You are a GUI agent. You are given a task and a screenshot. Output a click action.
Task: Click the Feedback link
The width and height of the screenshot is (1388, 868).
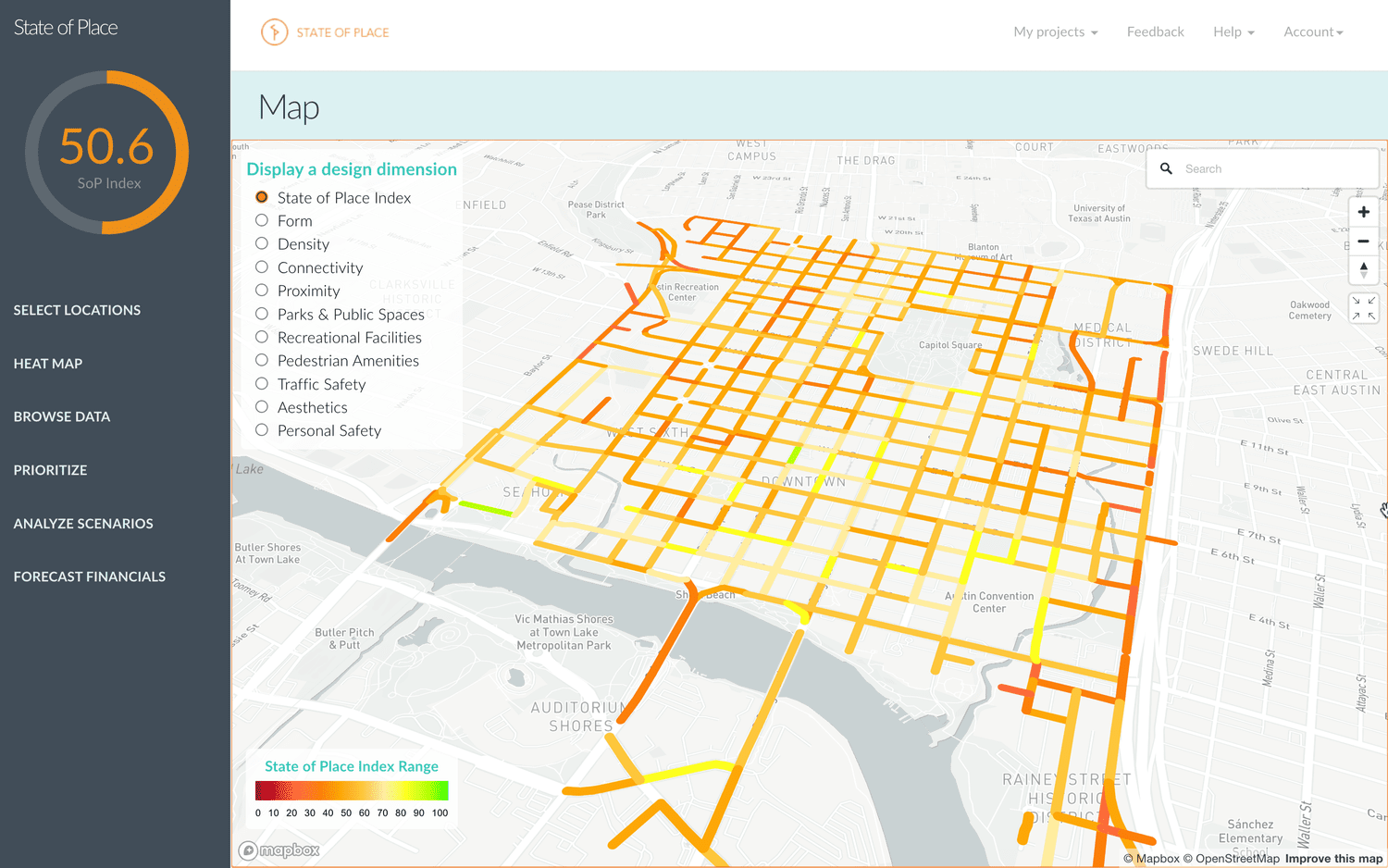coord(1155,32)
